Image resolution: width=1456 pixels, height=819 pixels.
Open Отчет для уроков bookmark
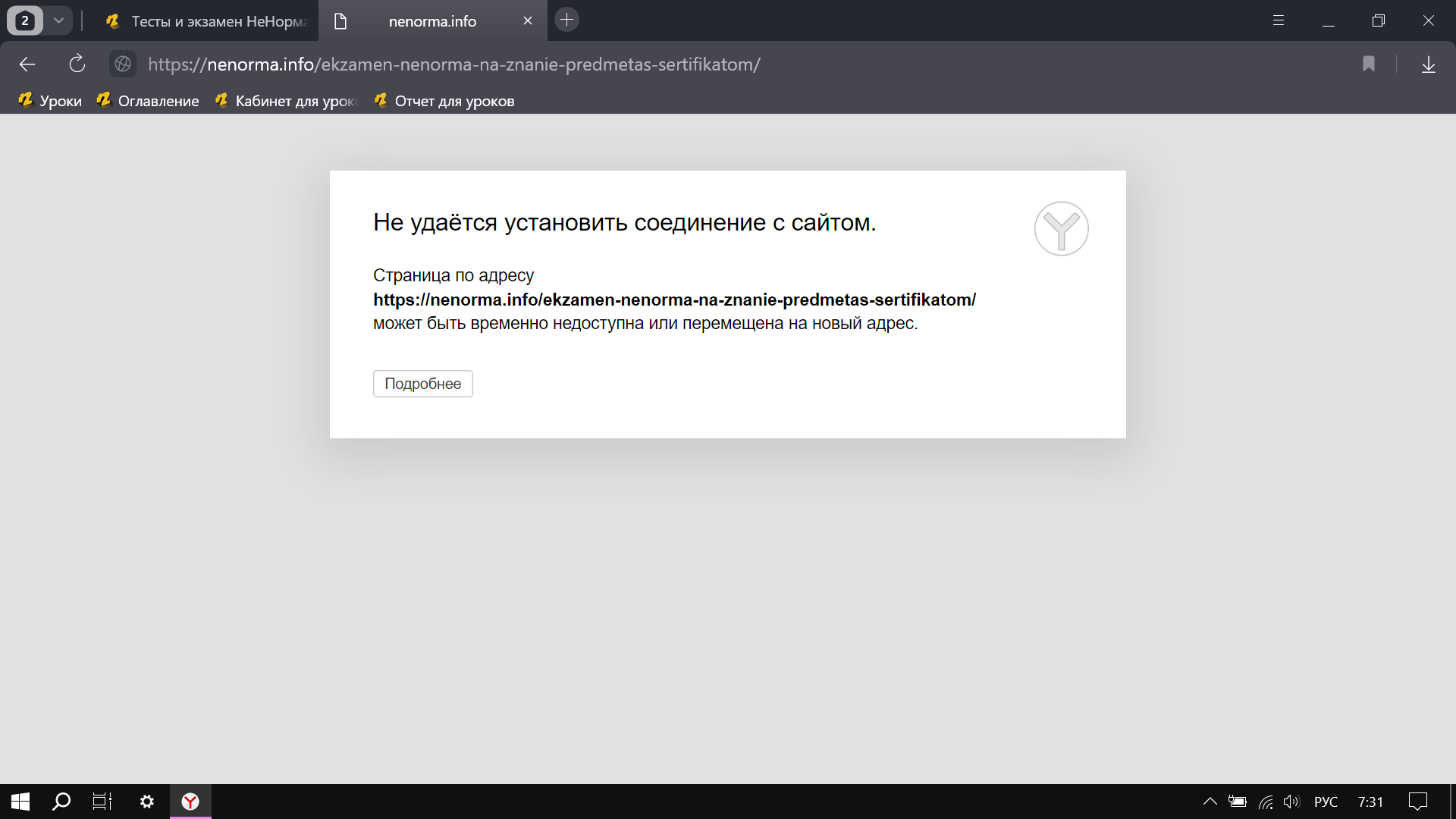pos(444,101)
